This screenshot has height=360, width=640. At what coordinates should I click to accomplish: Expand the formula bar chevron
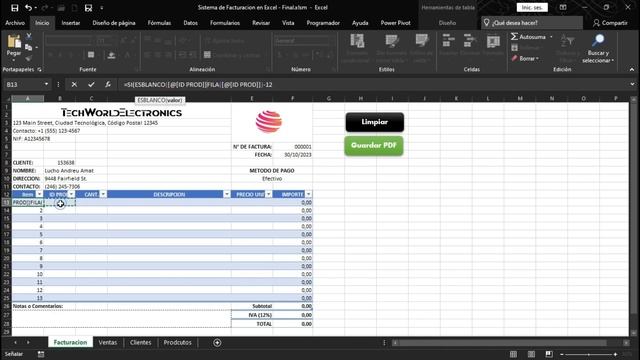632,84
